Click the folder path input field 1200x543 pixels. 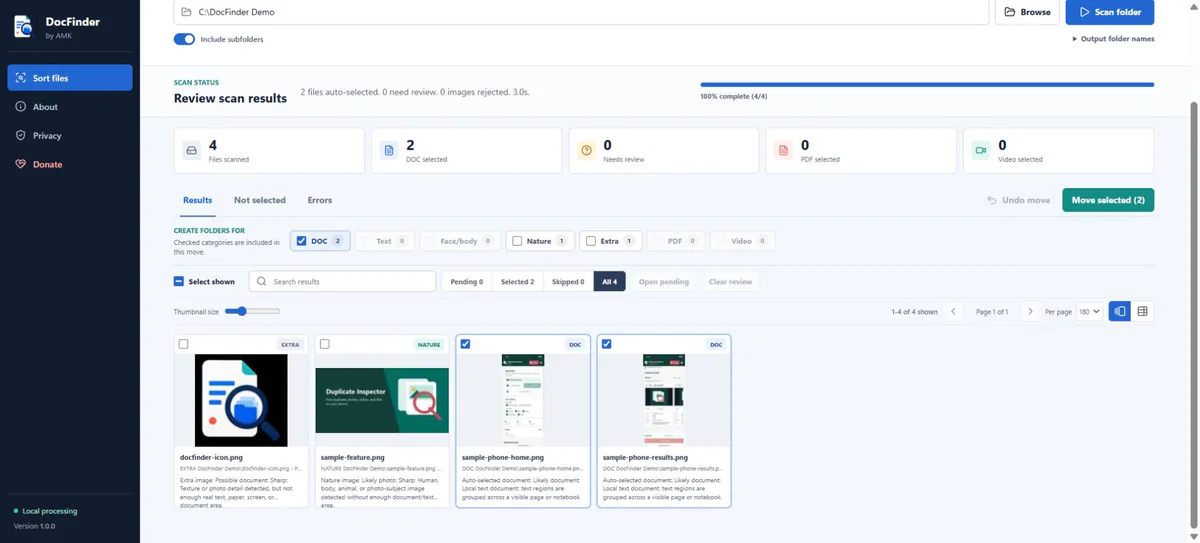click(581, 12)
